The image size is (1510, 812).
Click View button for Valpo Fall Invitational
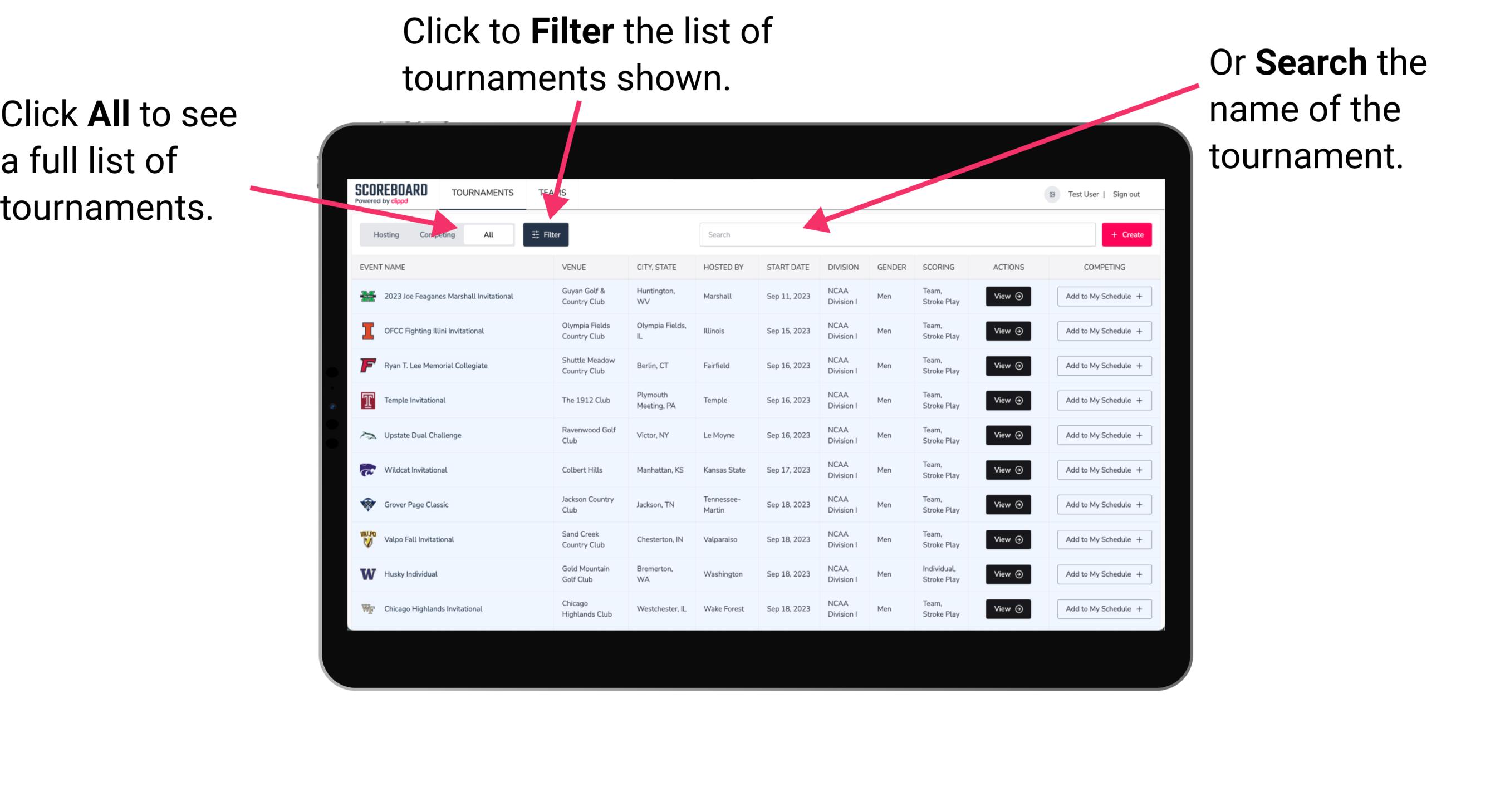pyautogui.click(x=1006, y=540)
